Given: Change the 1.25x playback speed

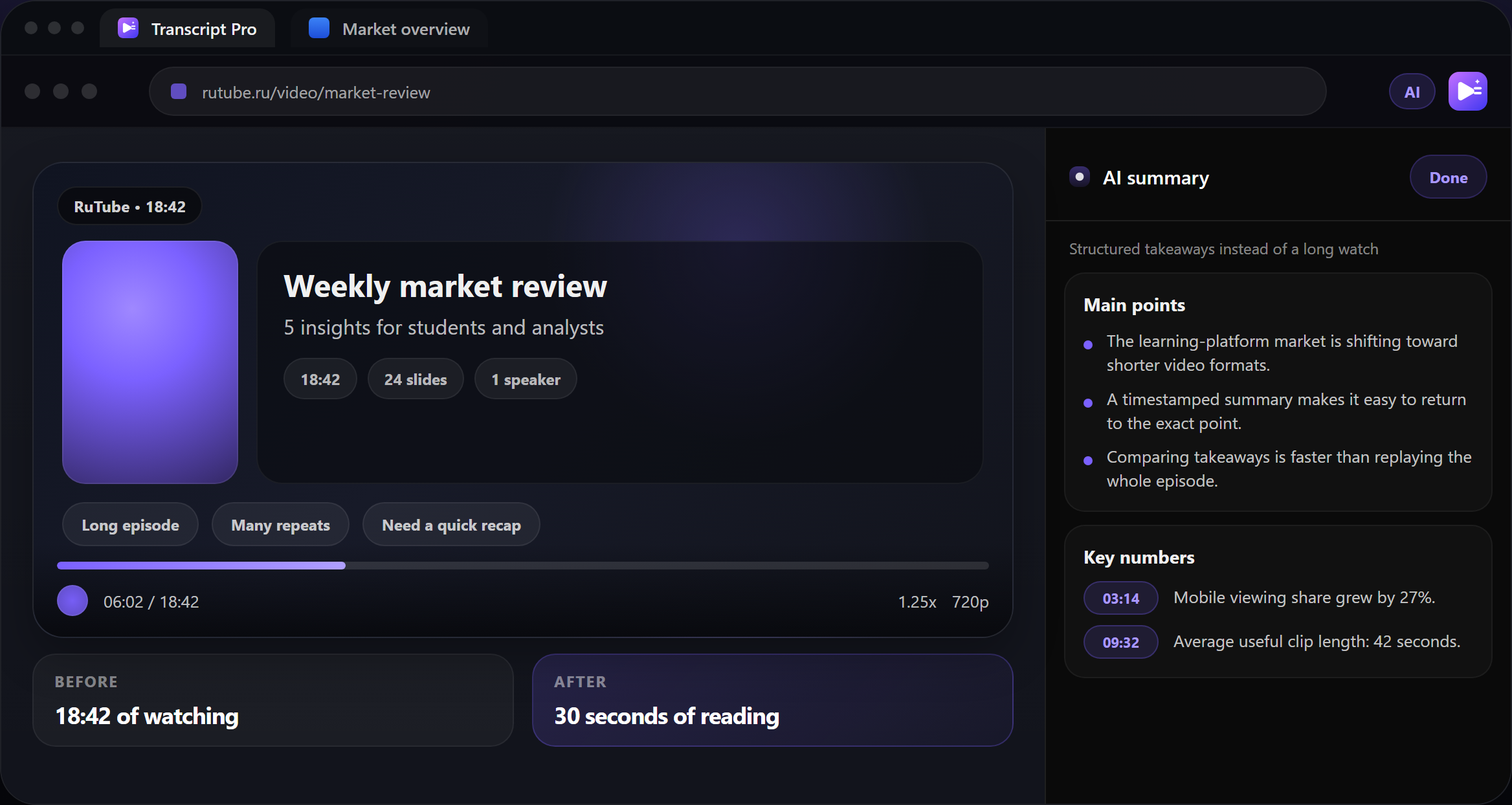Looking at the screenshot, I should point(917,602).
